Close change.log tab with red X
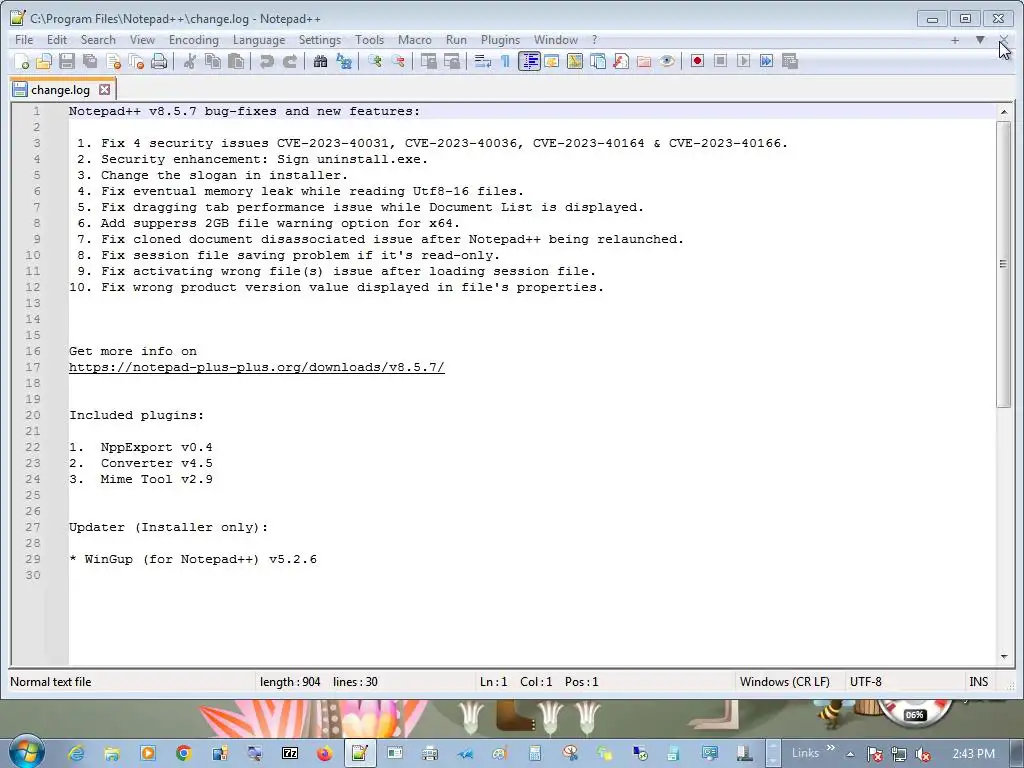The width and height of the screenshot is (1024, 768). click(104, 89)
